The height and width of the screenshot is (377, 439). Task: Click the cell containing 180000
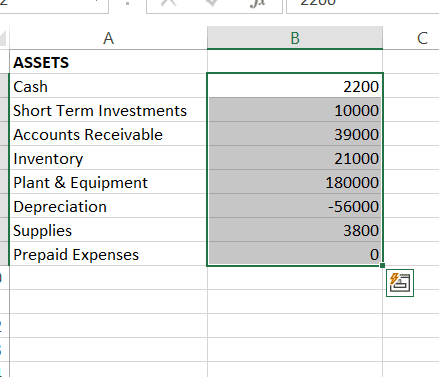pos(295,182)
